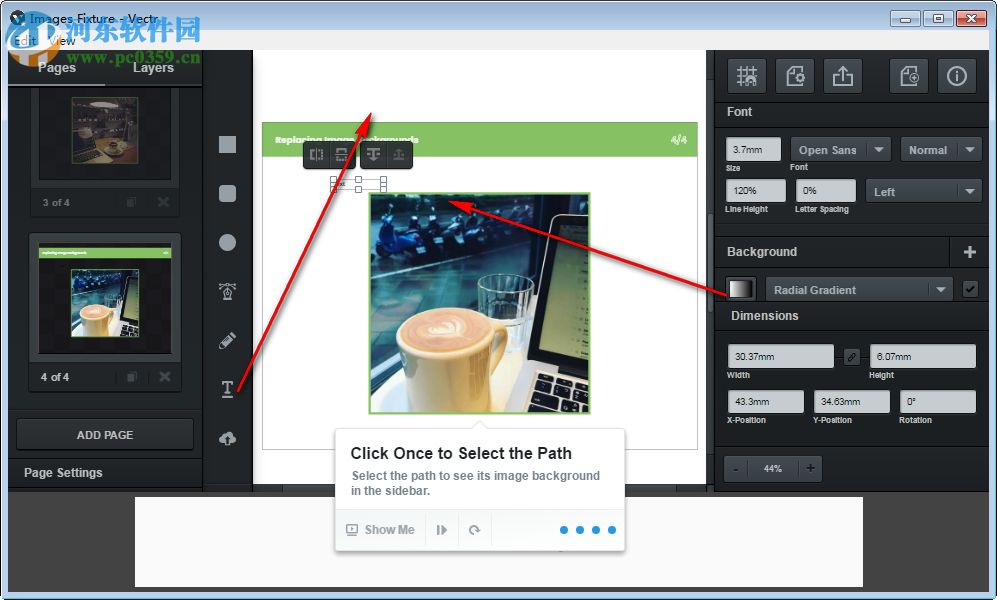Open the View menu

tap(62, 40)
